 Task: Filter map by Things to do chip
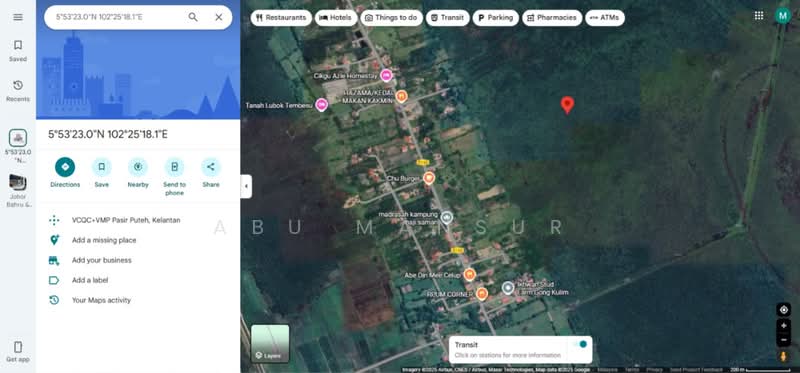coord(391,17)
